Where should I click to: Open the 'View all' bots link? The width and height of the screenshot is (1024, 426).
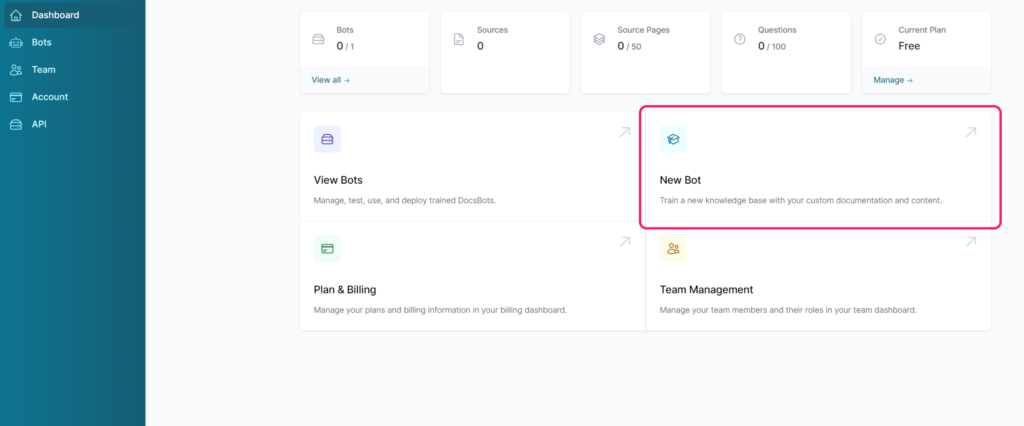point(331,80)
